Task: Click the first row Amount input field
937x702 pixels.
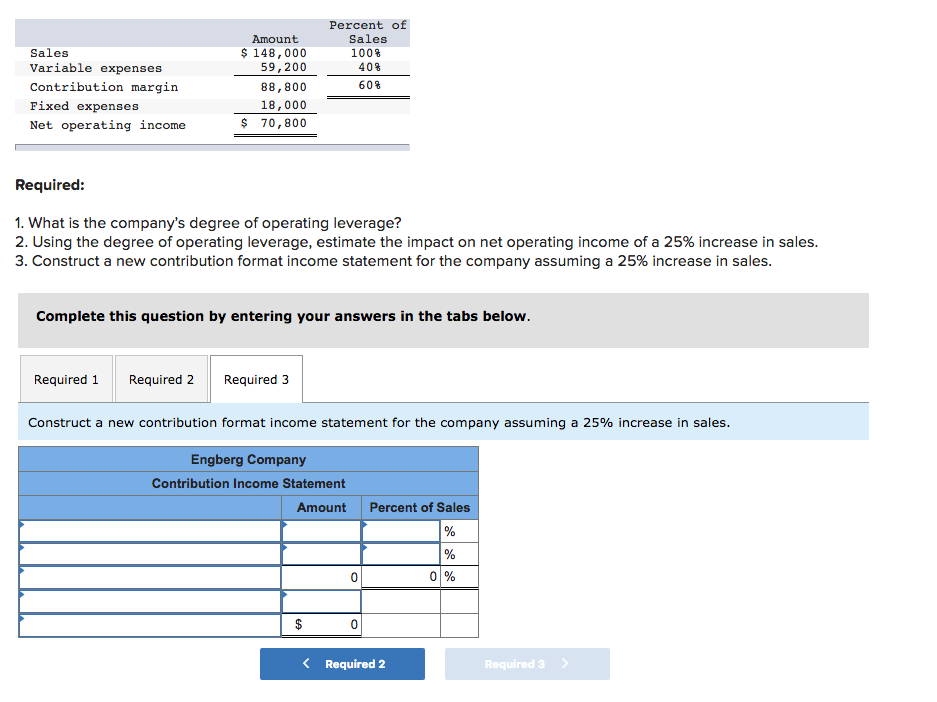Action: [x=321, y=531]
